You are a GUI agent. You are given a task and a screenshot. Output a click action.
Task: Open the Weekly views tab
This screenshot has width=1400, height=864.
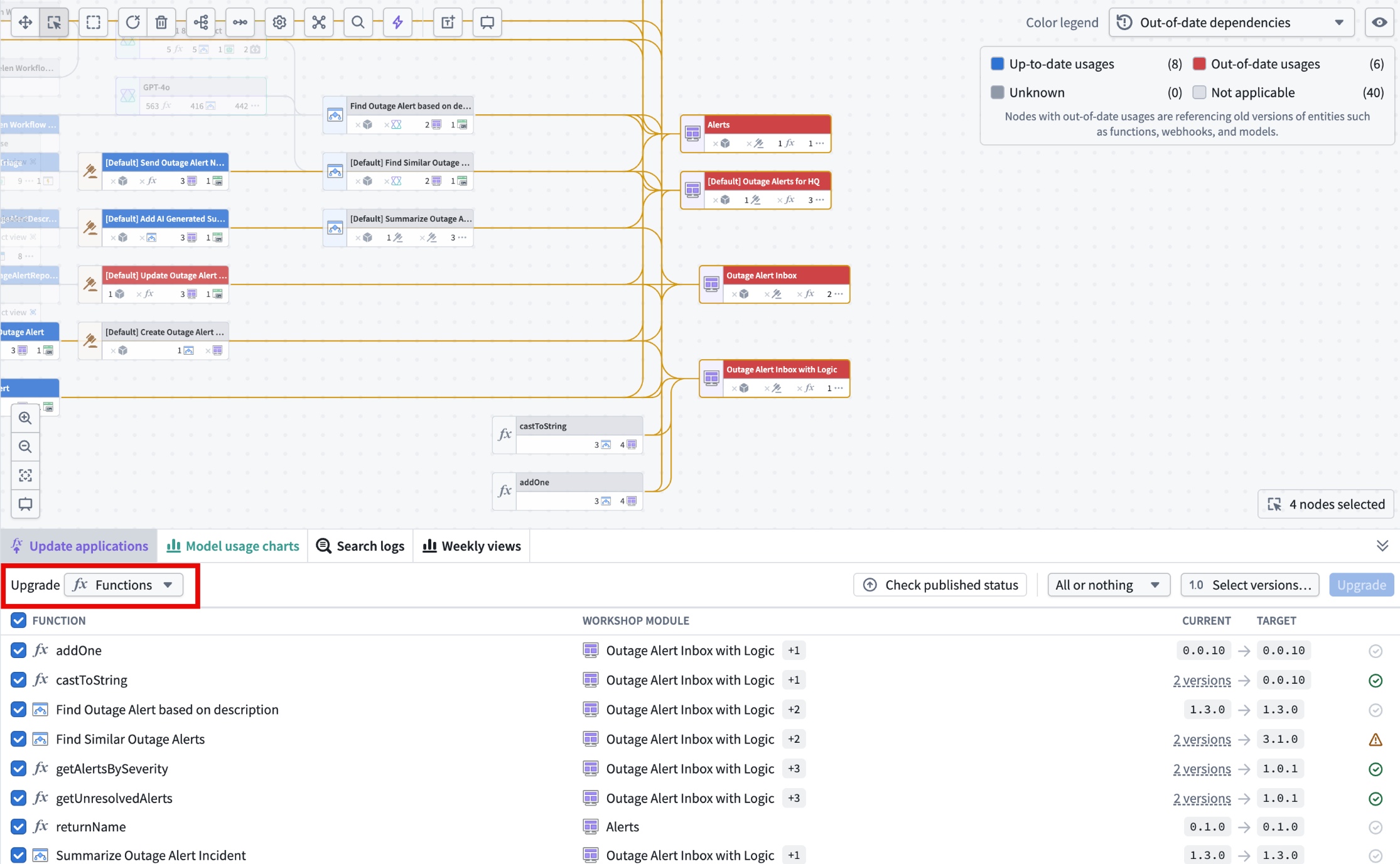[472, 546]
